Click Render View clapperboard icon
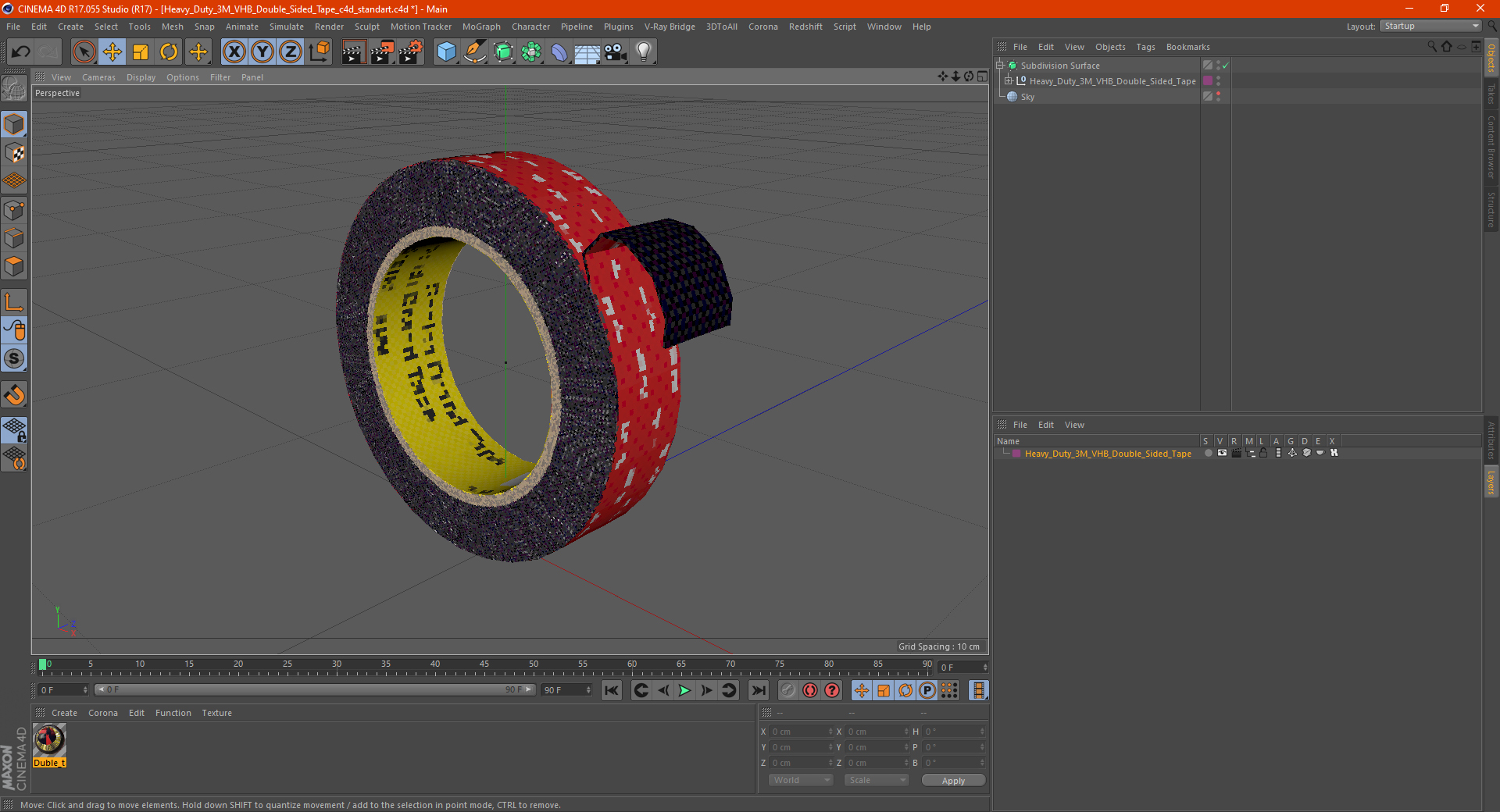The image size is (1500, 812). 353,52
